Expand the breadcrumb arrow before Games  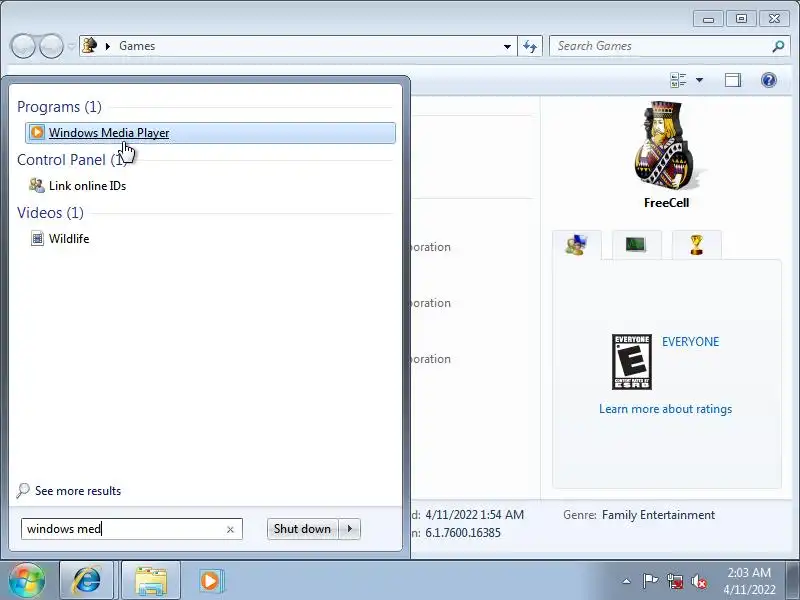[x=108, y=46]
